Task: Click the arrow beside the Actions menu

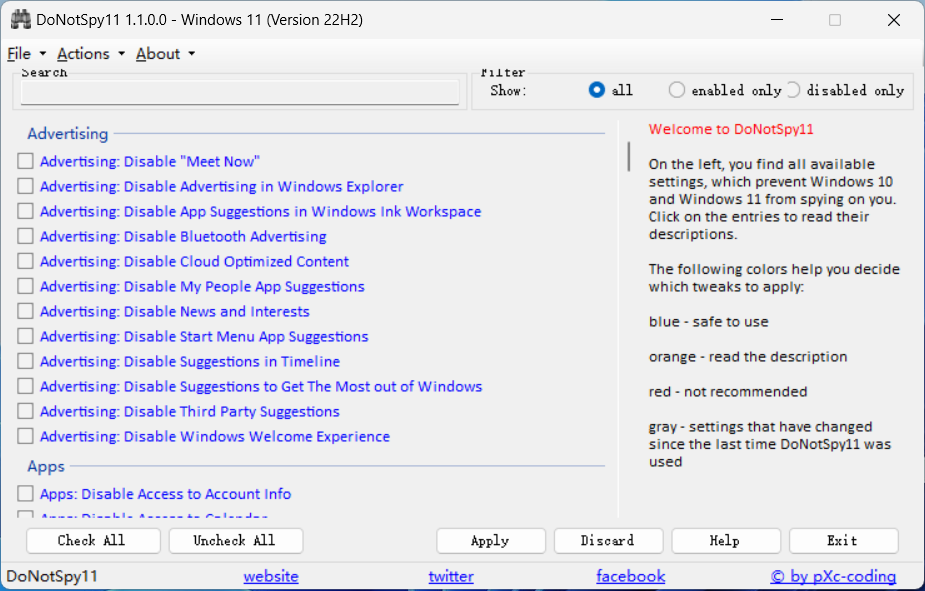Action: tap(122, 54)
